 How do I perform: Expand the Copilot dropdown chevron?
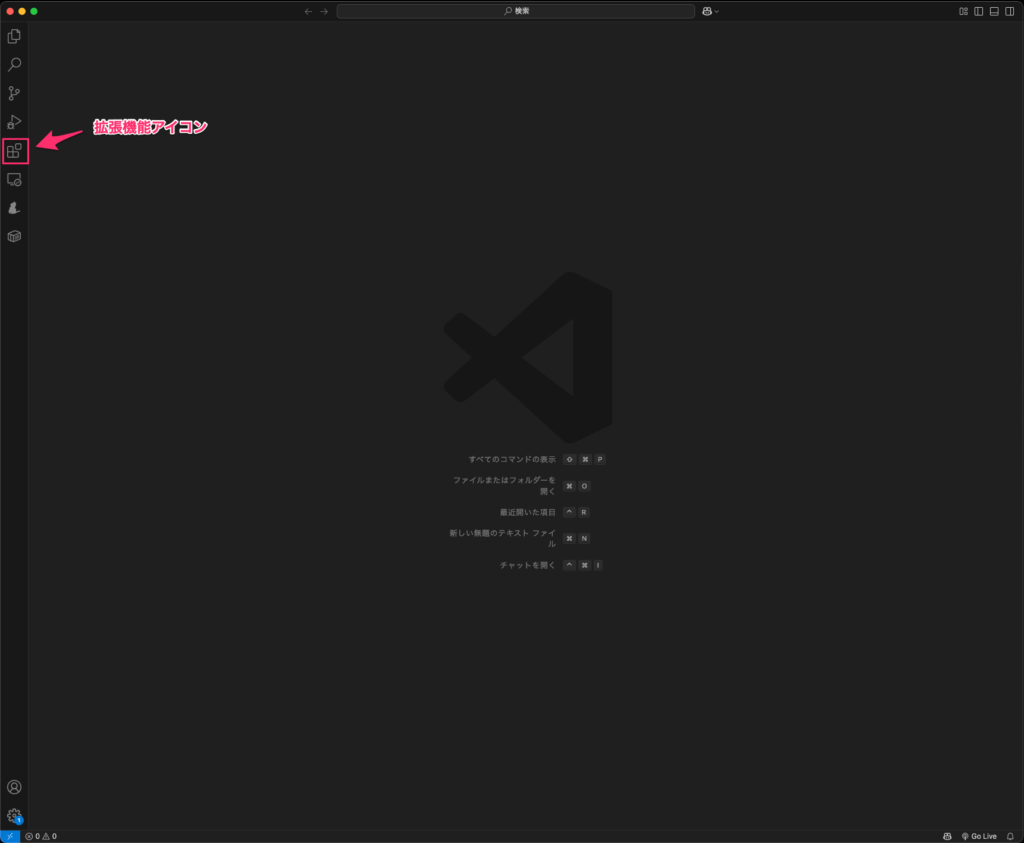pos(716,11)
